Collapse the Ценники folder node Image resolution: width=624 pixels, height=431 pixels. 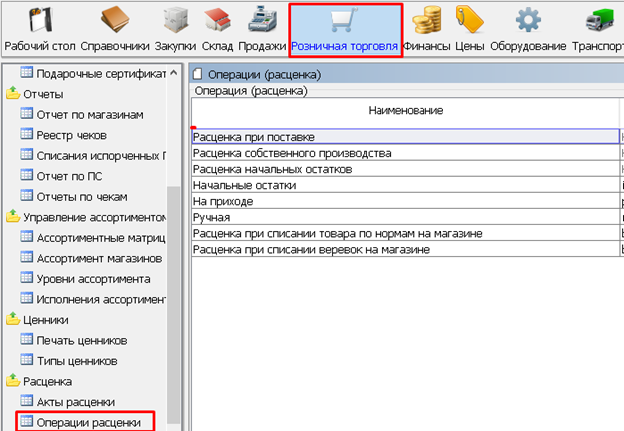13,319
